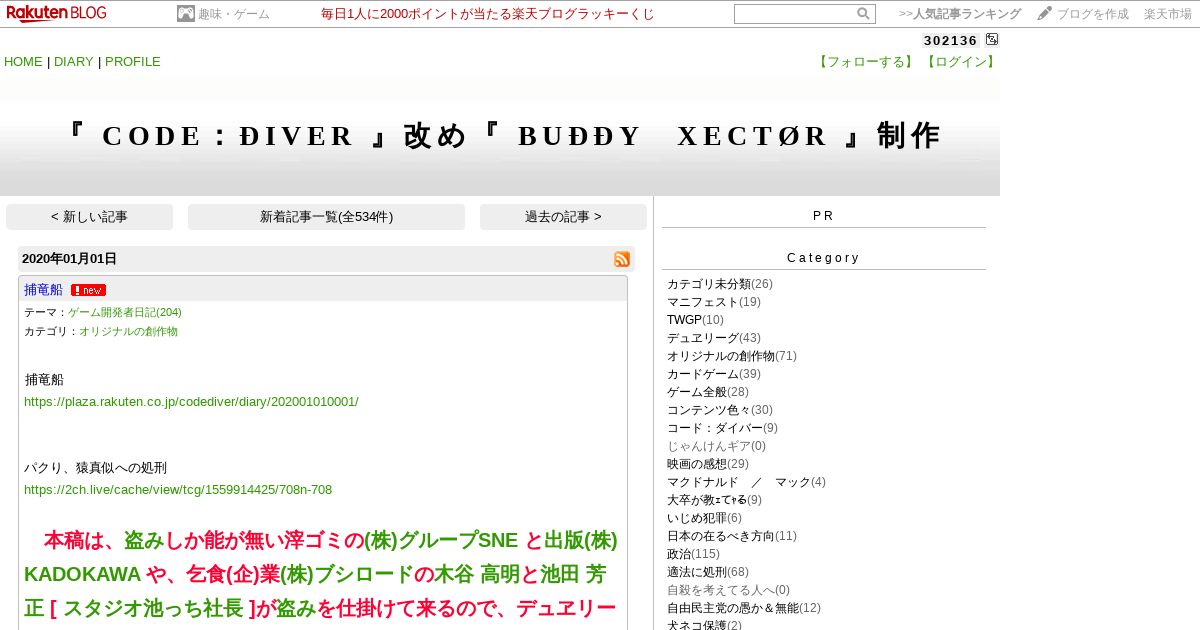1200x630 pixels.
Task: Click 【ログイン】 link
Action: pos(960,62)
